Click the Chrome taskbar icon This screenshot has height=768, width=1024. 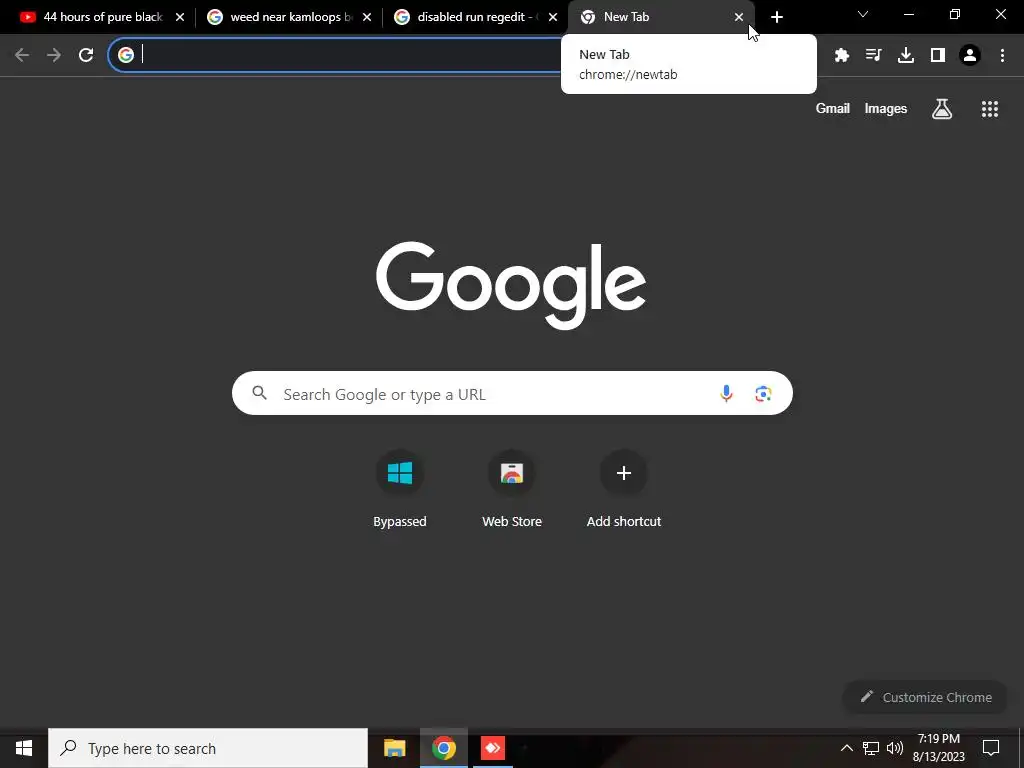pos(443,748)
